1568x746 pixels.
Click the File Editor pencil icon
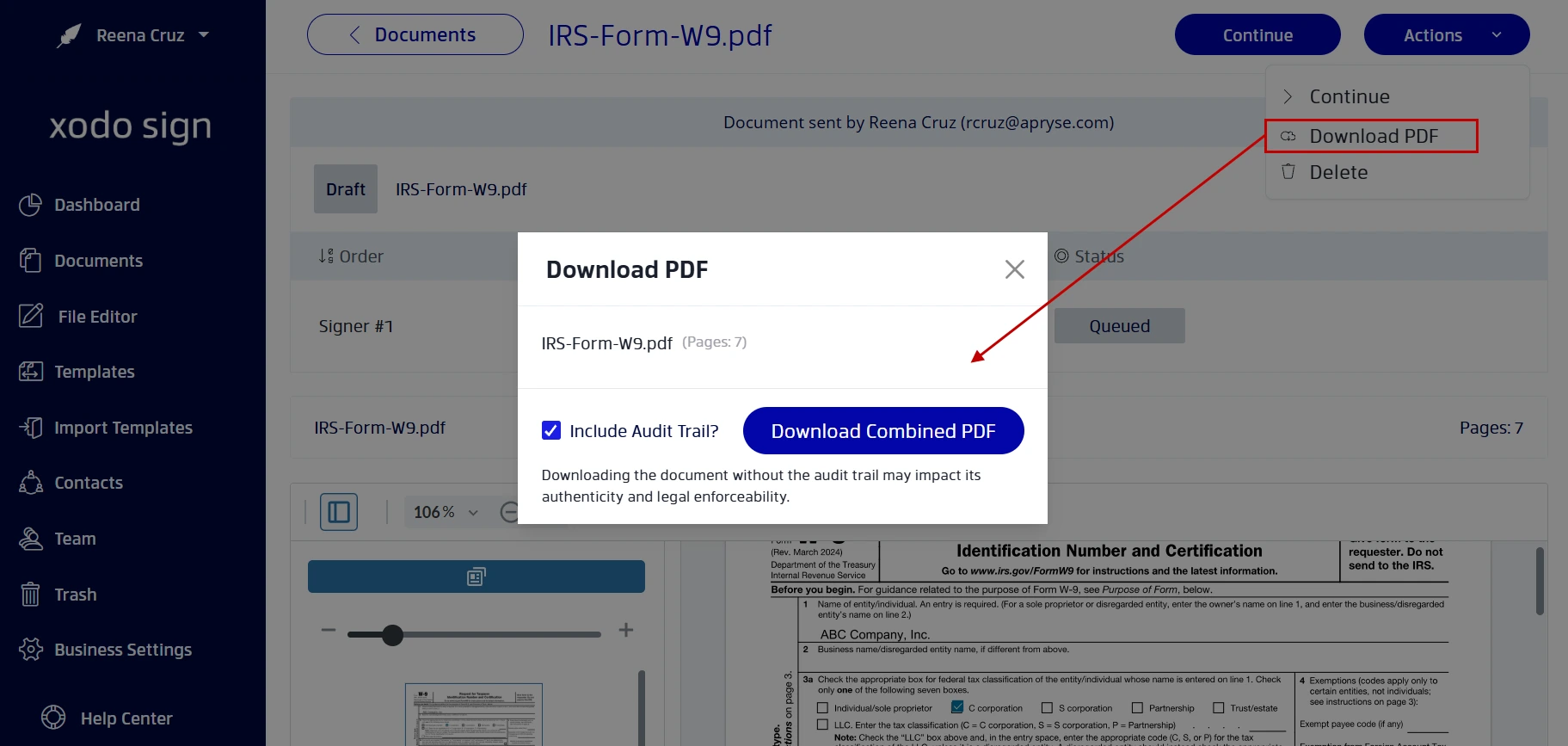click(x=31, y=316)
